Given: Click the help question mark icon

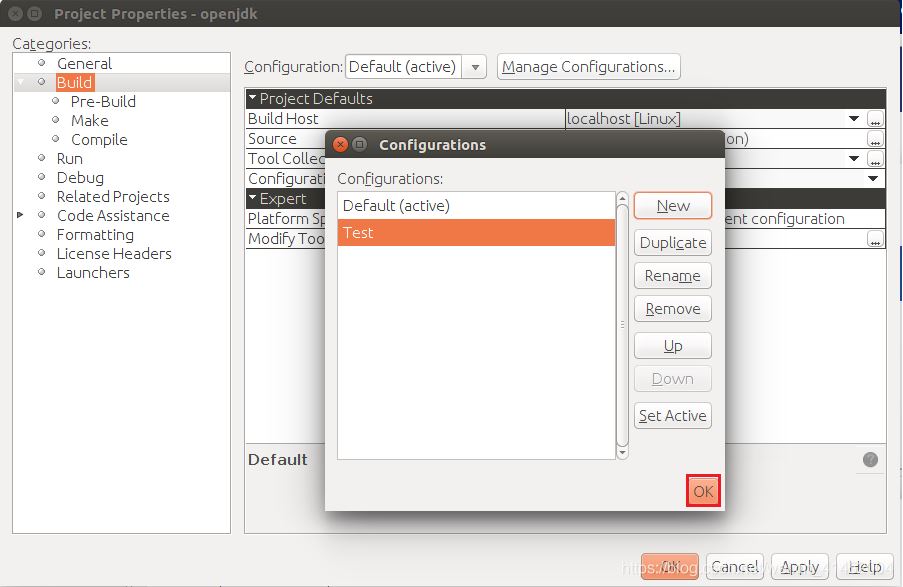Looking at the screenshot, I should click(870, 460).
